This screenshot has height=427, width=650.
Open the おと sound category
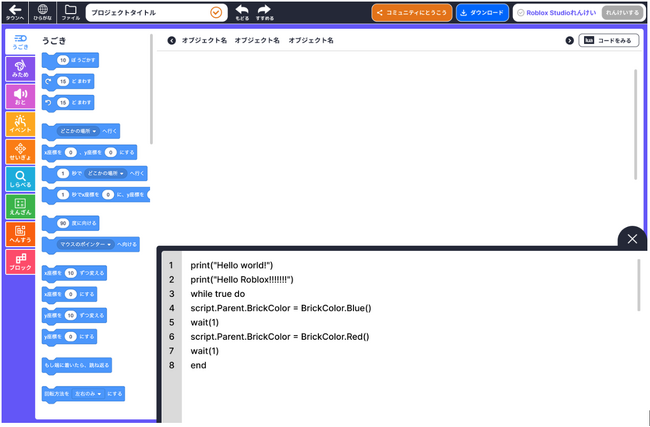click(20, 96)
